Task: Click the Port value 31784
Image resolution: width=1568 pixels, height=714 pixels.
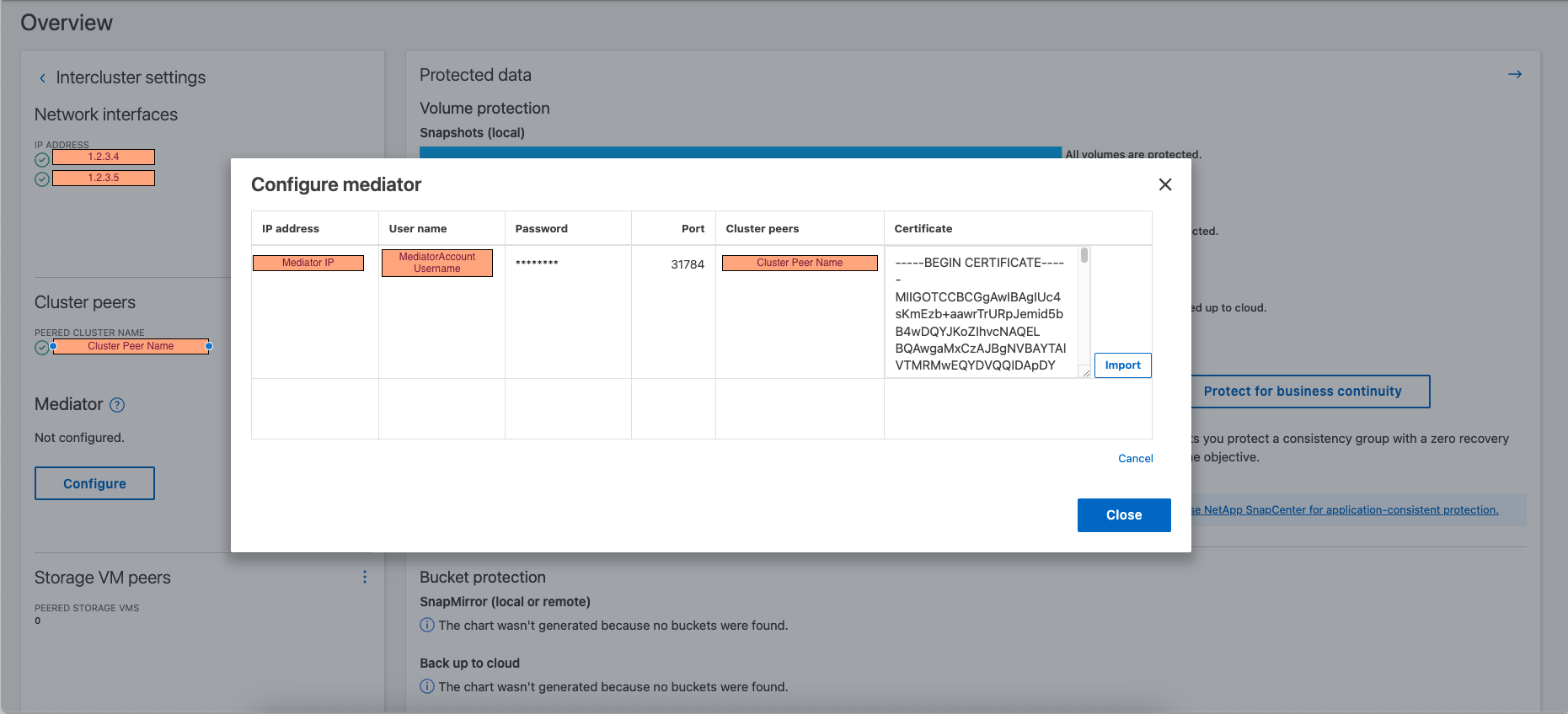Action: (x=687, y=264)
